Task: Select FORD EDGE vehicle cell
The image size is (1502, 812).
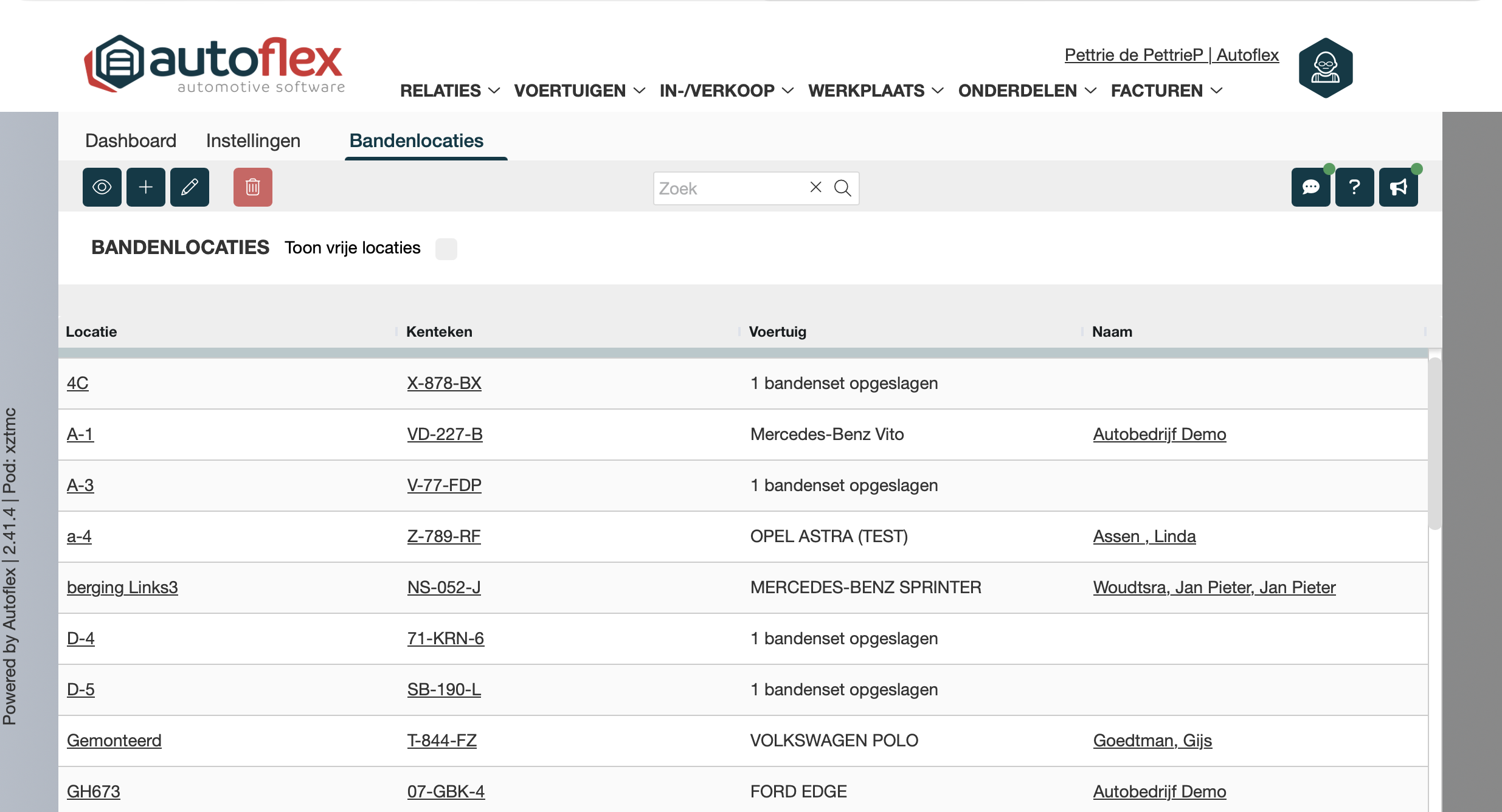Action: click(798, 791)
